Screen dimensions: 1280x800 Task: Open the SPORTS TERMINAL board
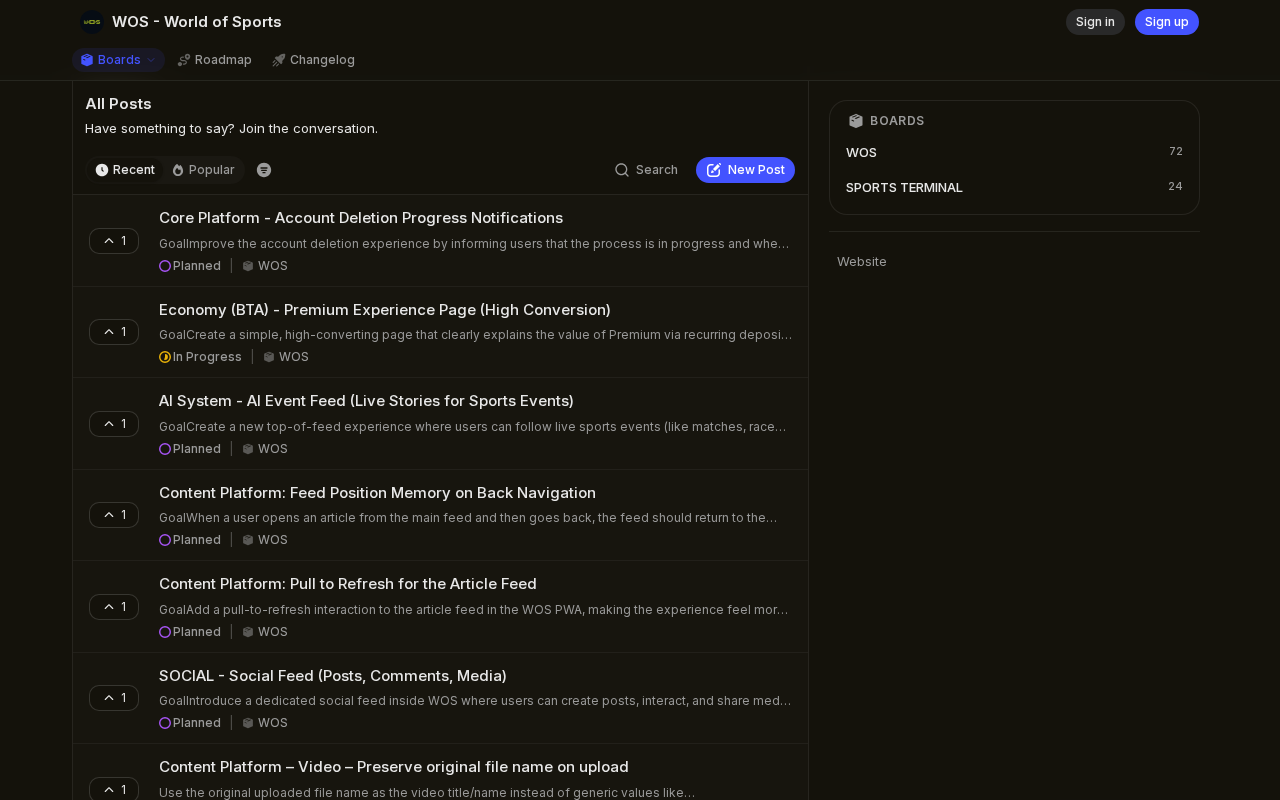click(904, 188)
